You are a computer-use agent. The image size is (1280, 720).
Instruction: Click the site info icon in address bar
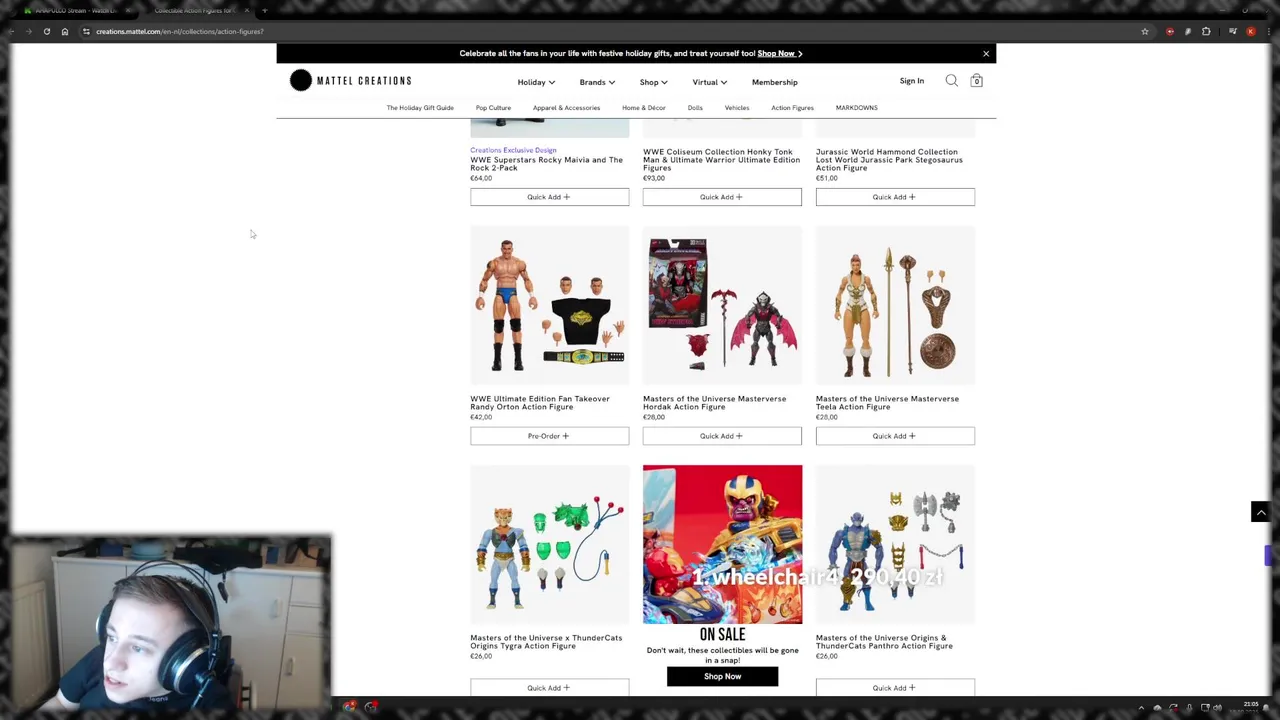coord(86,31)
